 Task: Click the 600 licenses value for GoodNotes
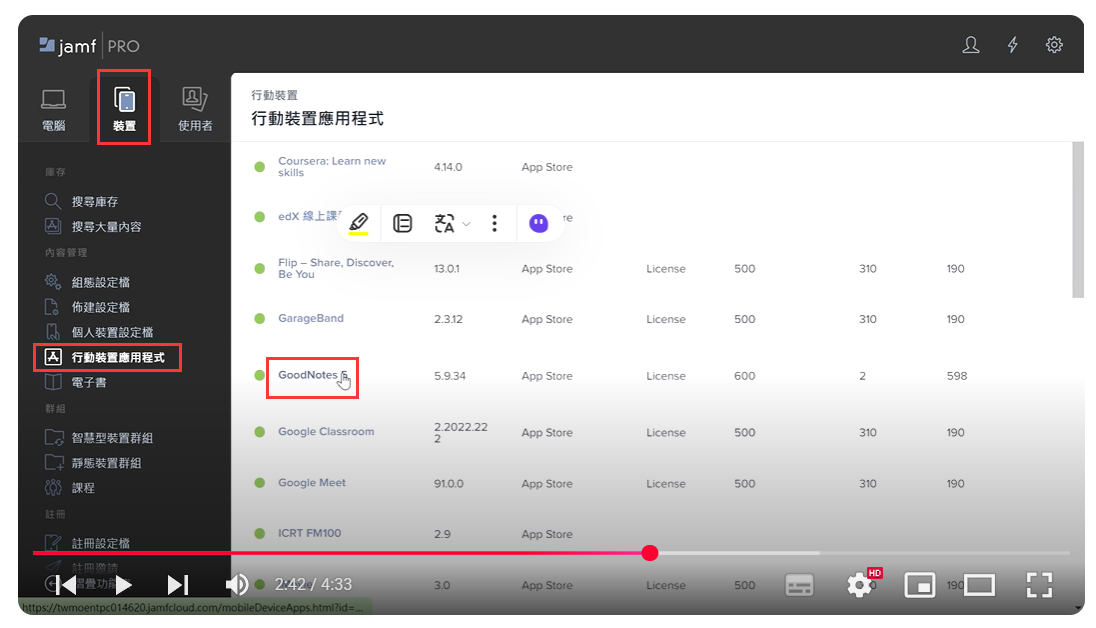click(x=744, y=376)
